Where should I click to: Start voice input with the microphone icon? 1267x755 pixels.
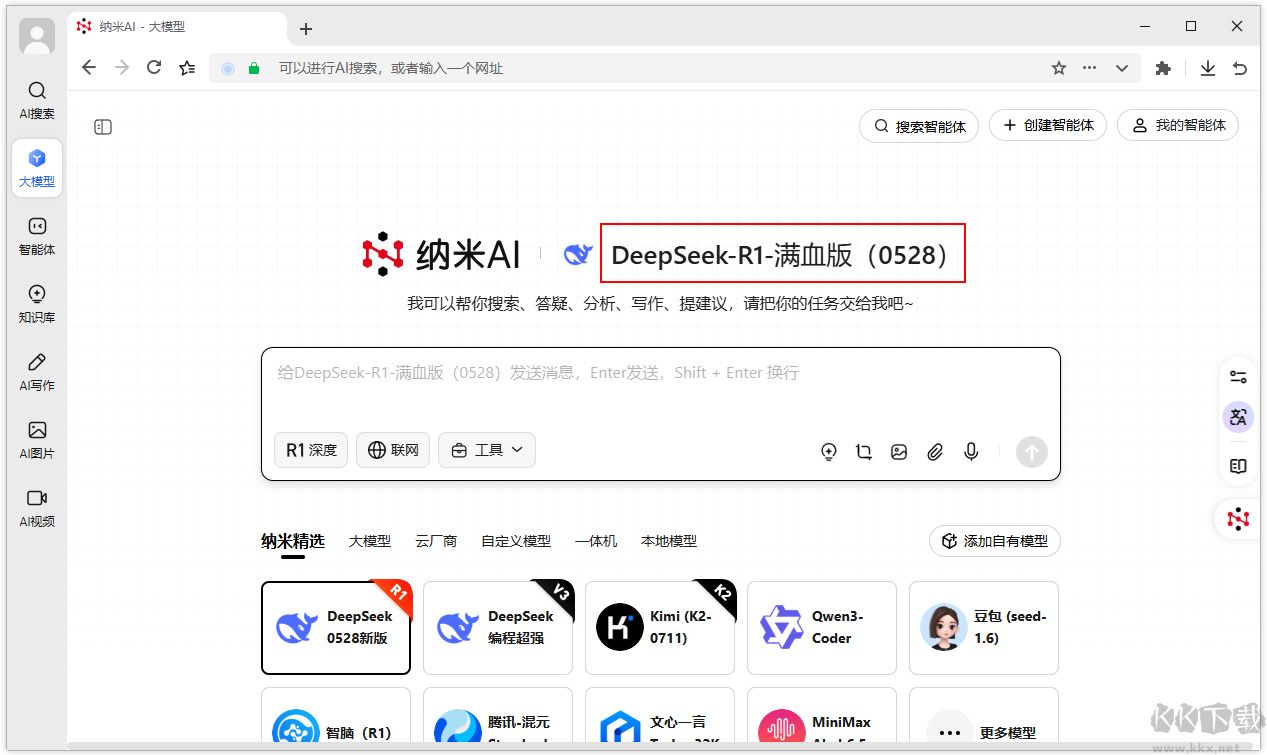pyautogui.click(x=970, y=452)
